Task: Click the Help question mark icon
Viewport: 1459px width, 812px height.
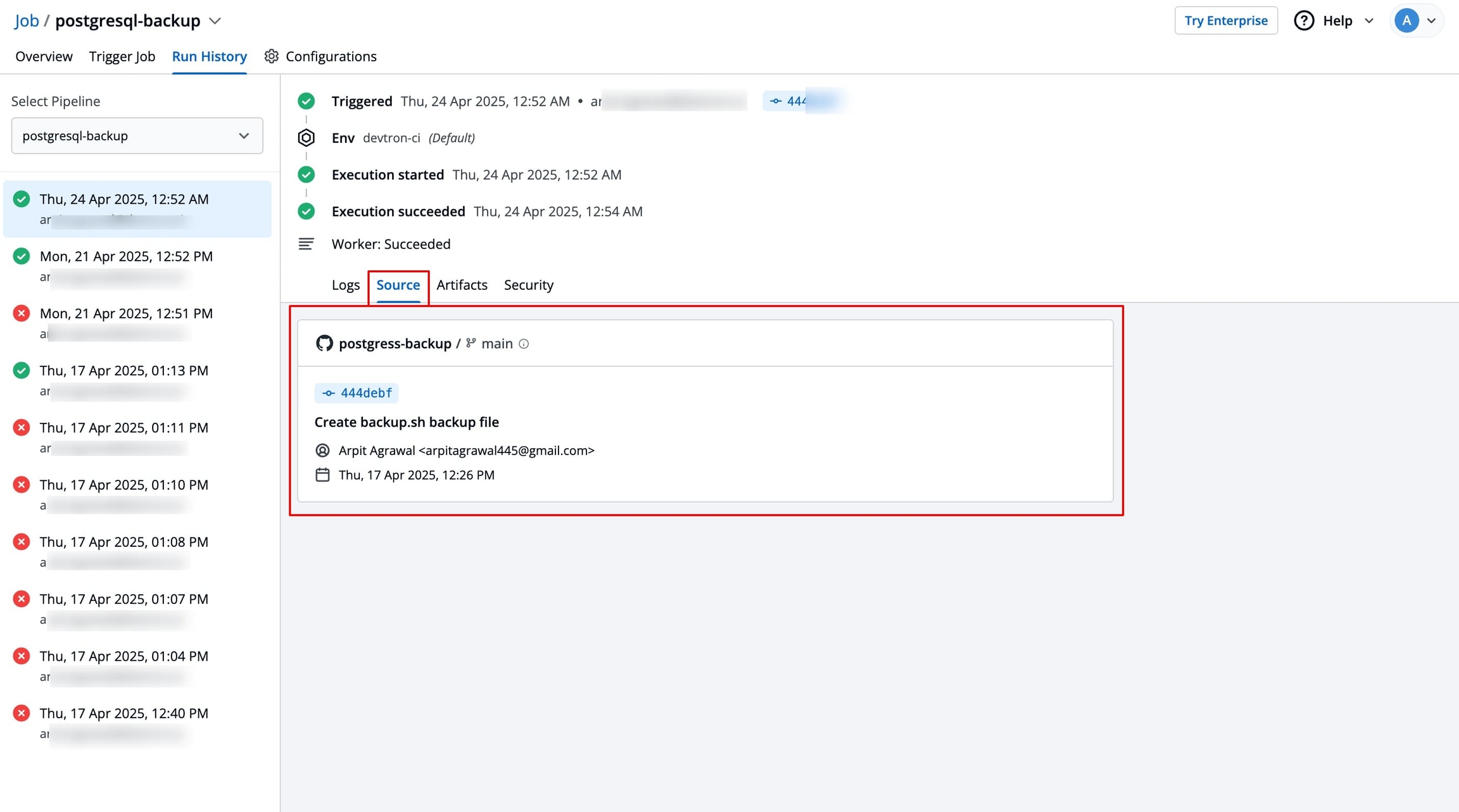Action: pos(1303,20)
